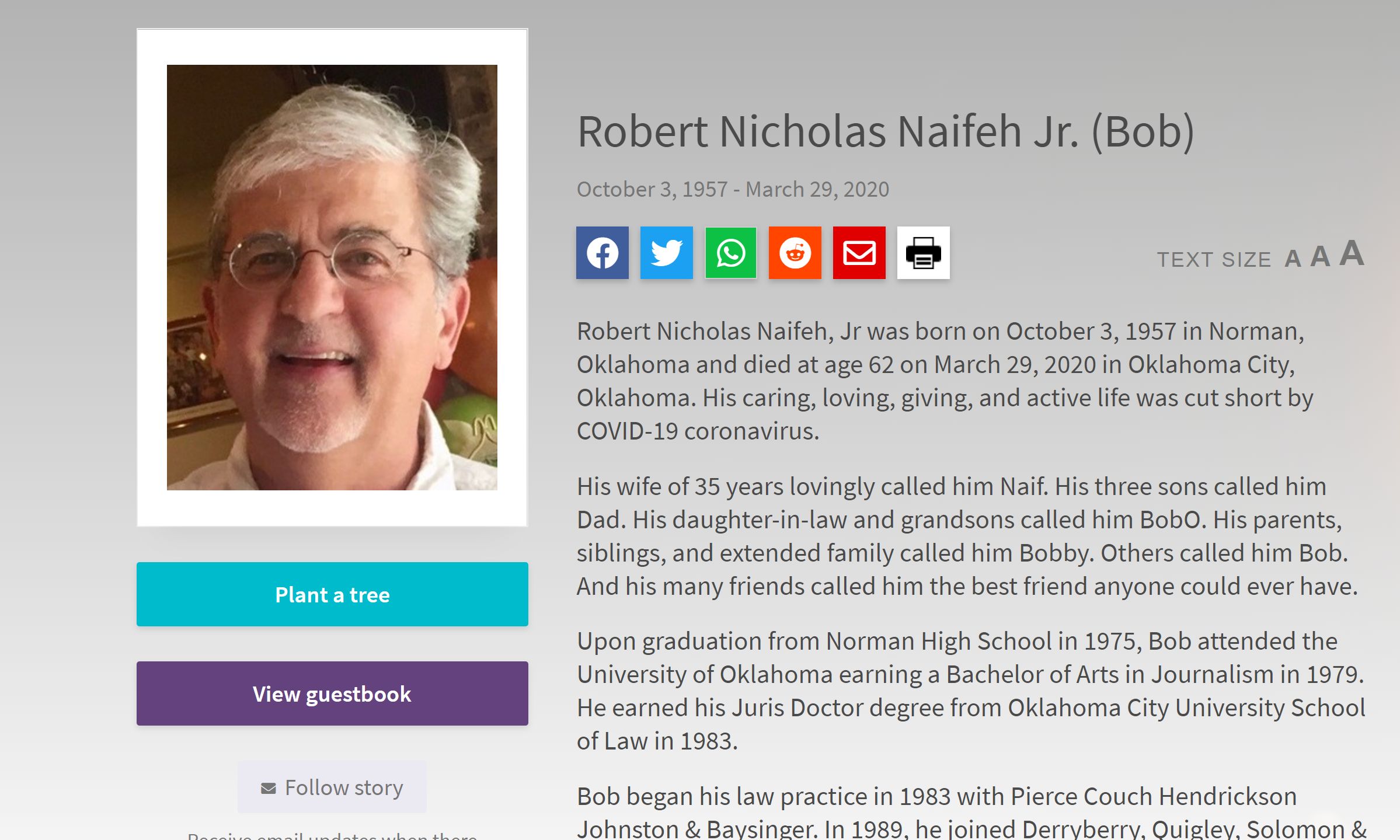The image size is (1400, 840).
Task: Share obituary on Reddit
Action: [795, 253]
